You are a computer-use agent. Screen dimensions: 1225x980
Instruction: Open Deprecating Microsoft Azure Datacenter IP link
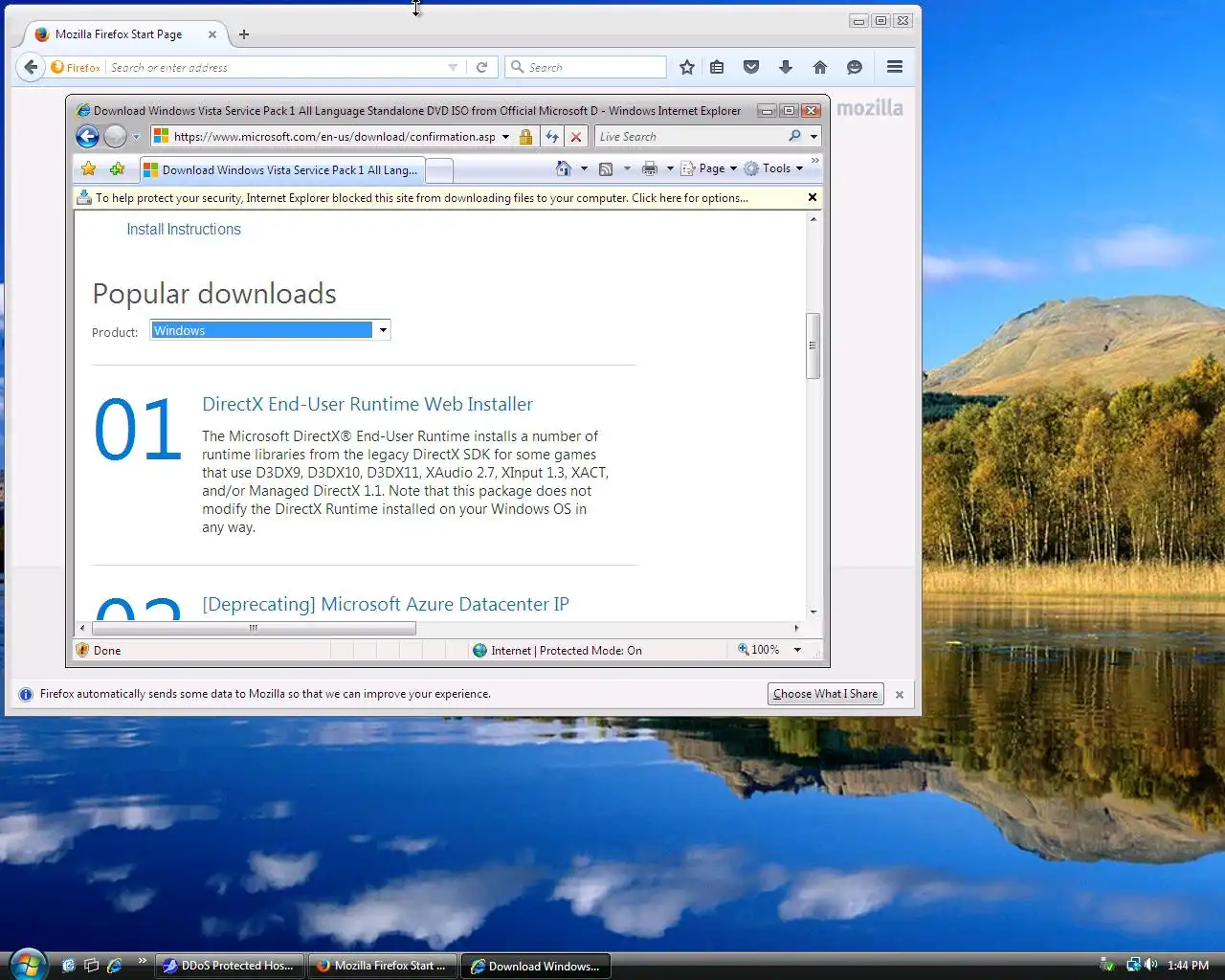pos(386,605)
